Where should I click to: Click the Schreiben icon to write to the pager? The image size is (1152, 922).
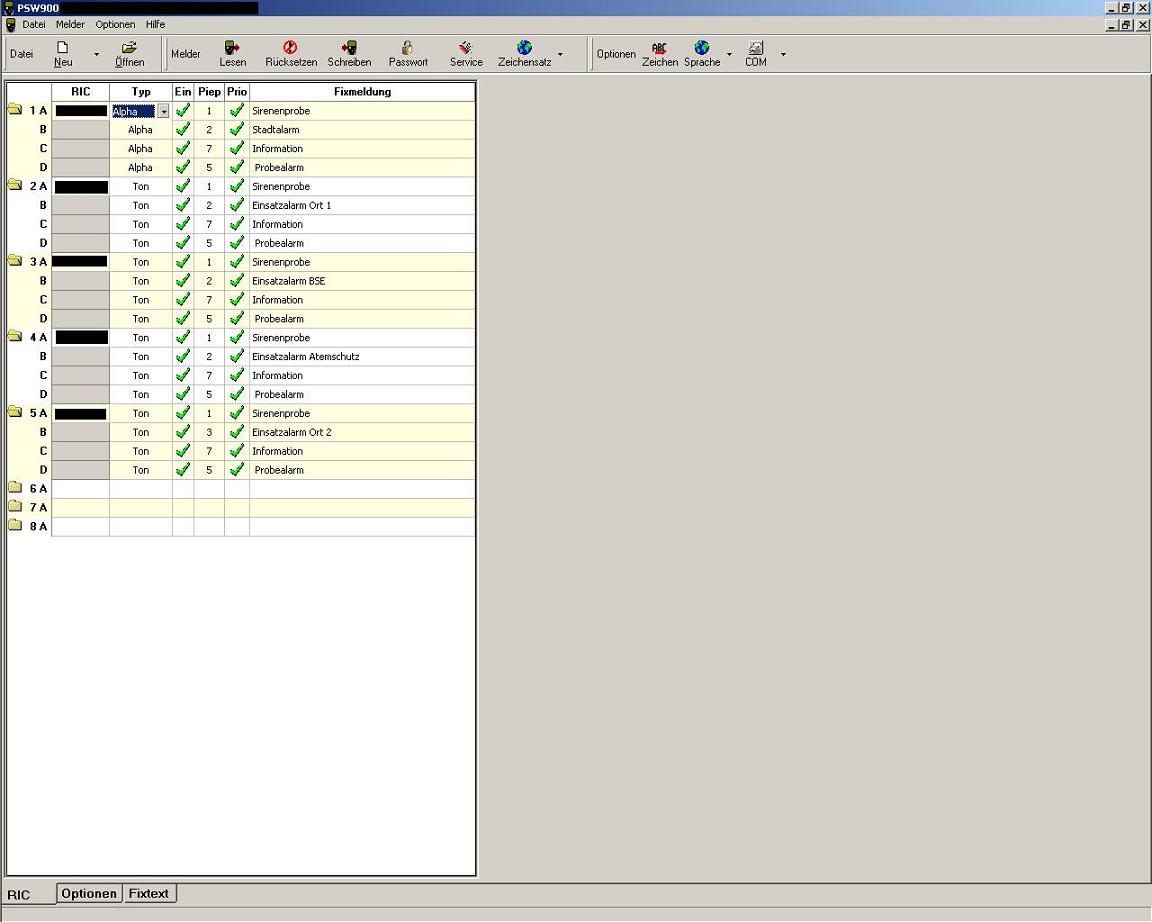point(349,48)
